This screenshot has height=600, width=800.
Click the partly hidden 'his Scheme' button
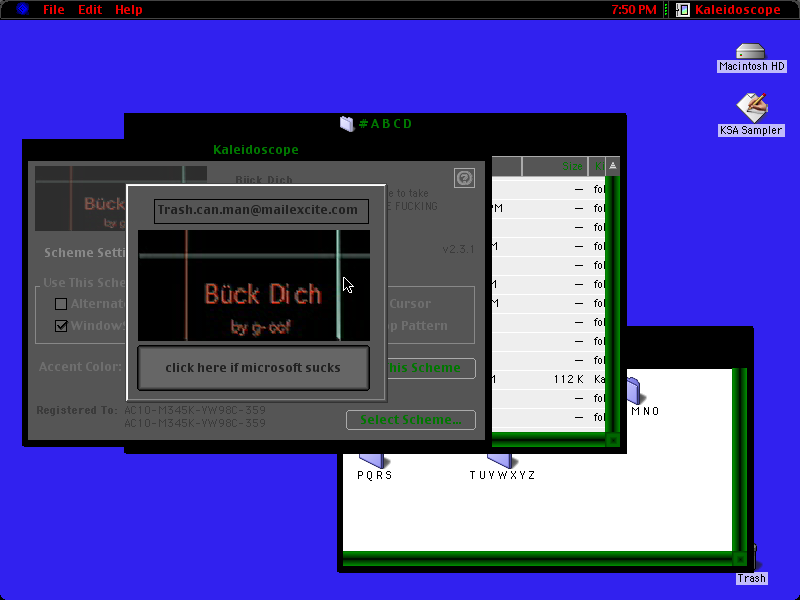[x=431, y=368]
